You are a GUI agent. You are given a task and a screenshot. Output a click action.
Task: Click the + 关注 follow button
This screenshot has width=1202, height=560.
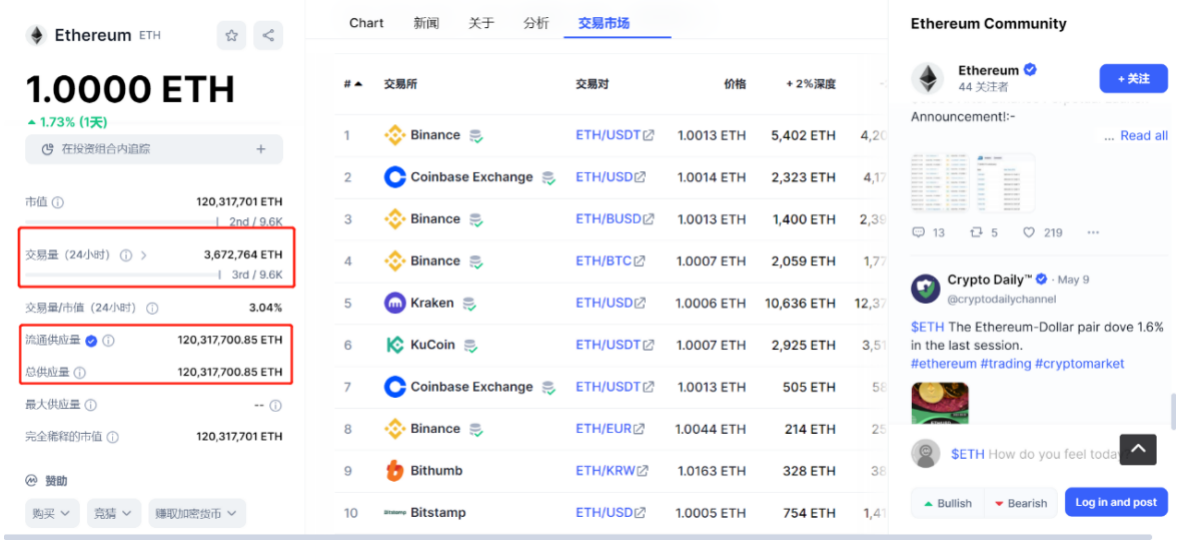[x=1133, y=78]
